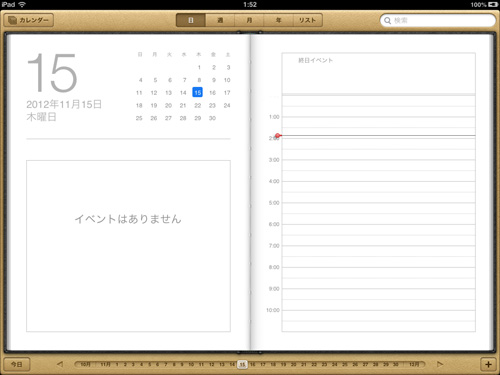Tap the plus icon to add event
This screenshot has height=375, width=500.
(488, 364)
